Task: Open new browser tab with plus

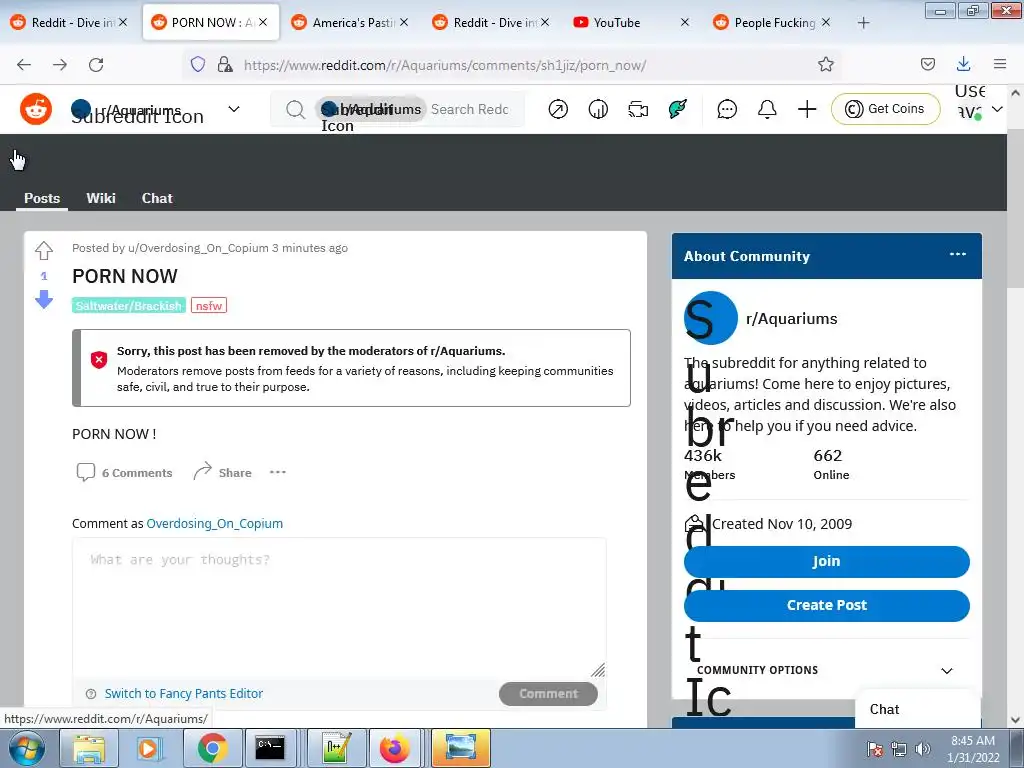Action: 863,23
